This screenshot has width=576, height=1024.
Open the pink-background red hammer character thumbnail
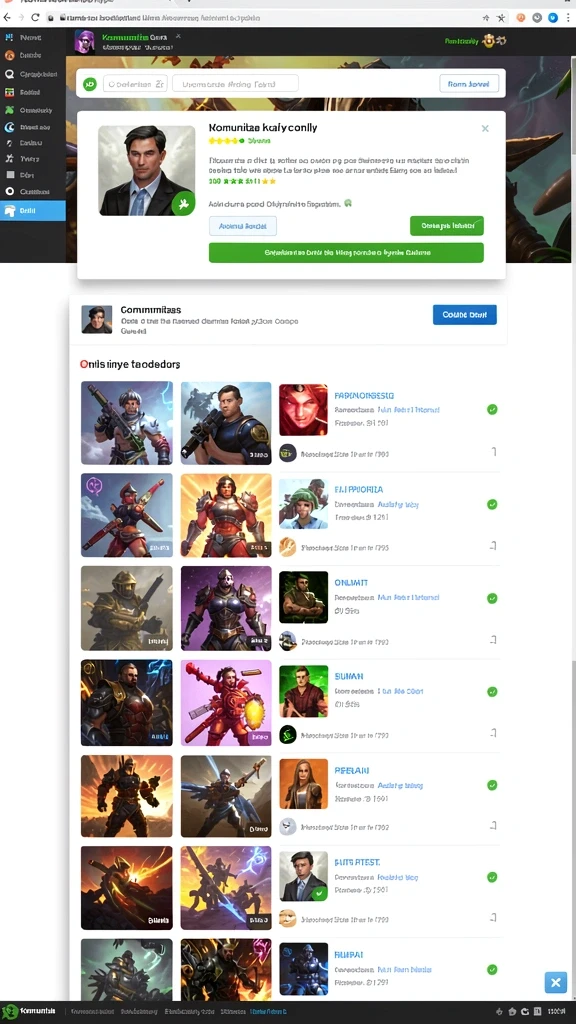226,703
